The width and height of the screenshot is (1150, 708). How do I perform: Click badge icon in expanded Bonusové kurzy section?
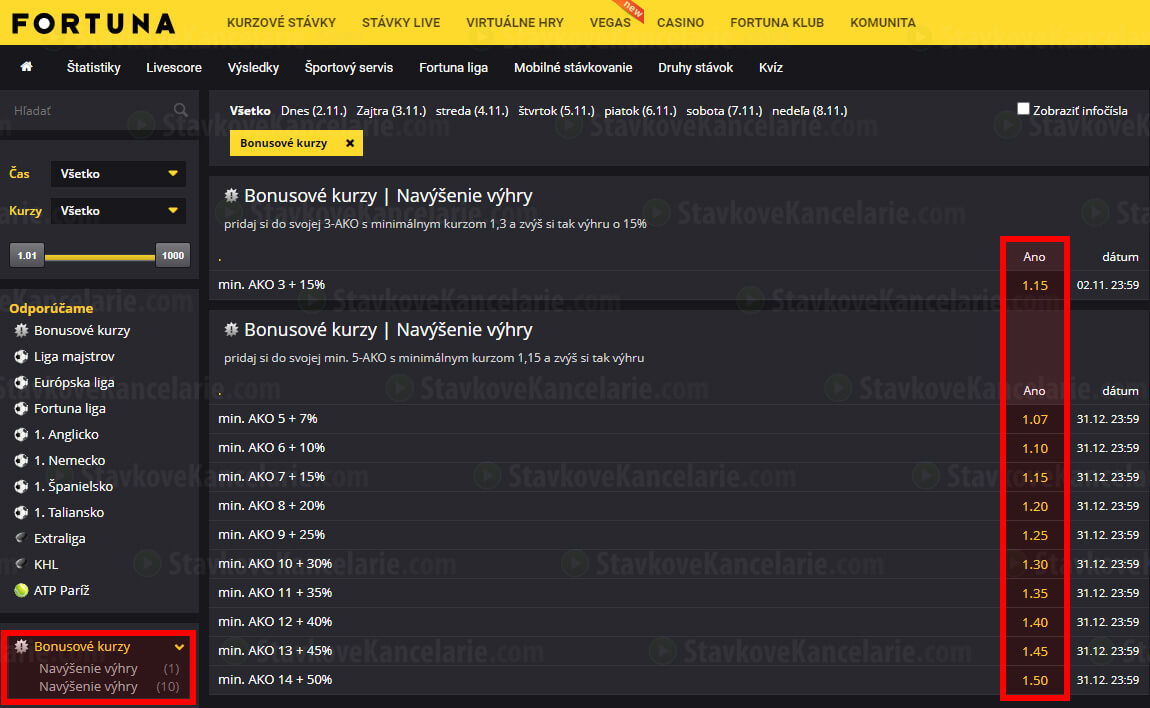pos(21,646)
